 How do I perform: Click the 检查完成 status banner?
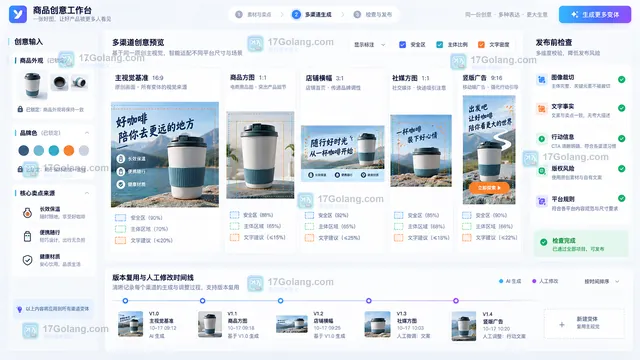click(x=581, y=244)
